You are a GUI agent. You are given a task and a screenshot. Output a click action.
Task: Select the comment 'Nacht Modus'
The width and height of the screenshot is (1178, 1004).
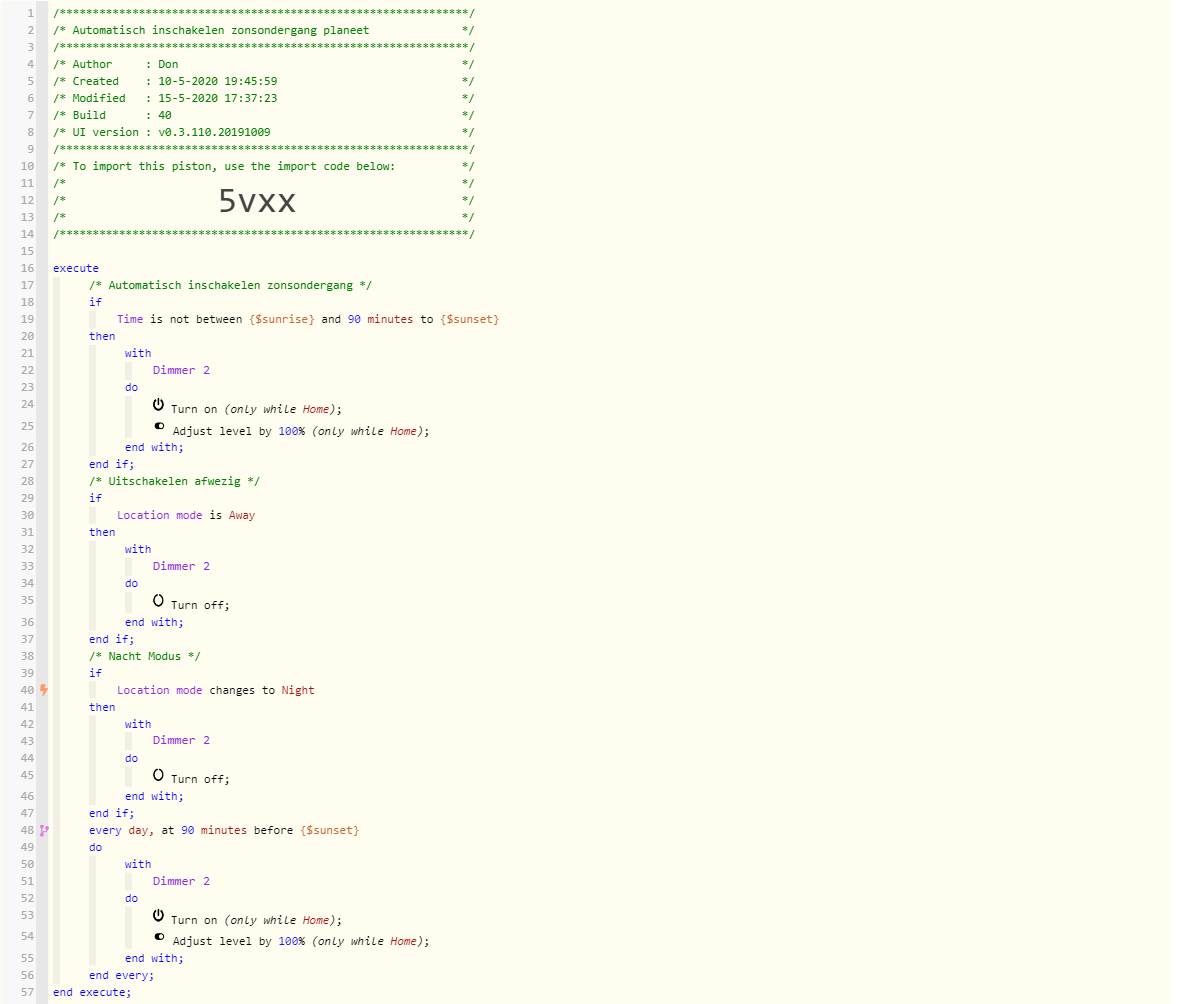(x=145, y=656)
